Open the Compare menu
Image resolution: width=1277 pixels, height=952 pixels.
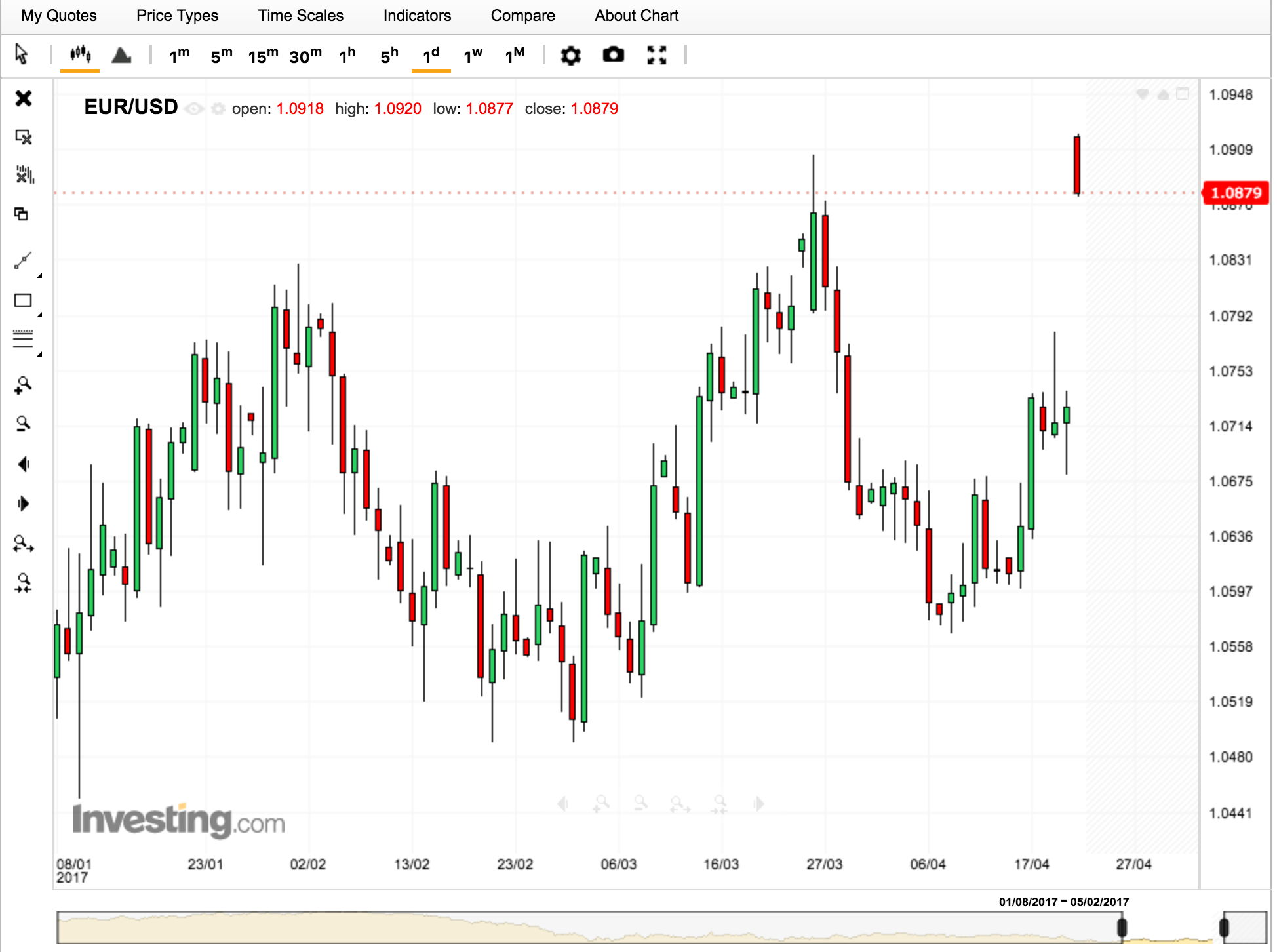523,16
